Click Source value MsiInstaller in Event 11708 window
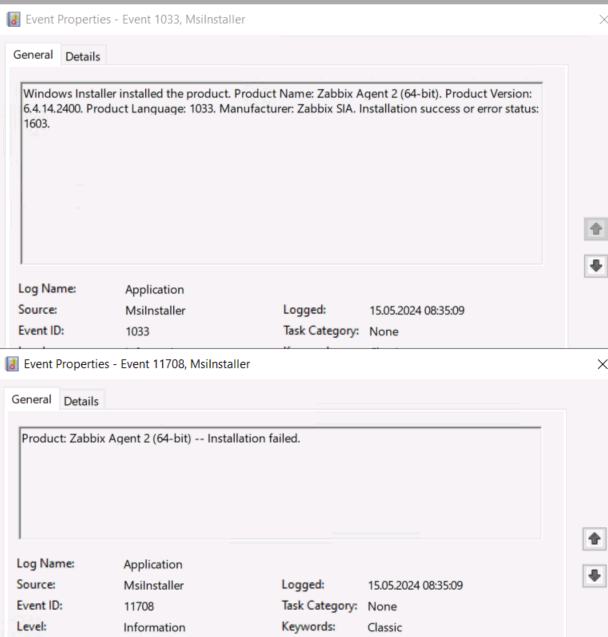Viewport: 608px width, 637px height. [x=154, y=585]
